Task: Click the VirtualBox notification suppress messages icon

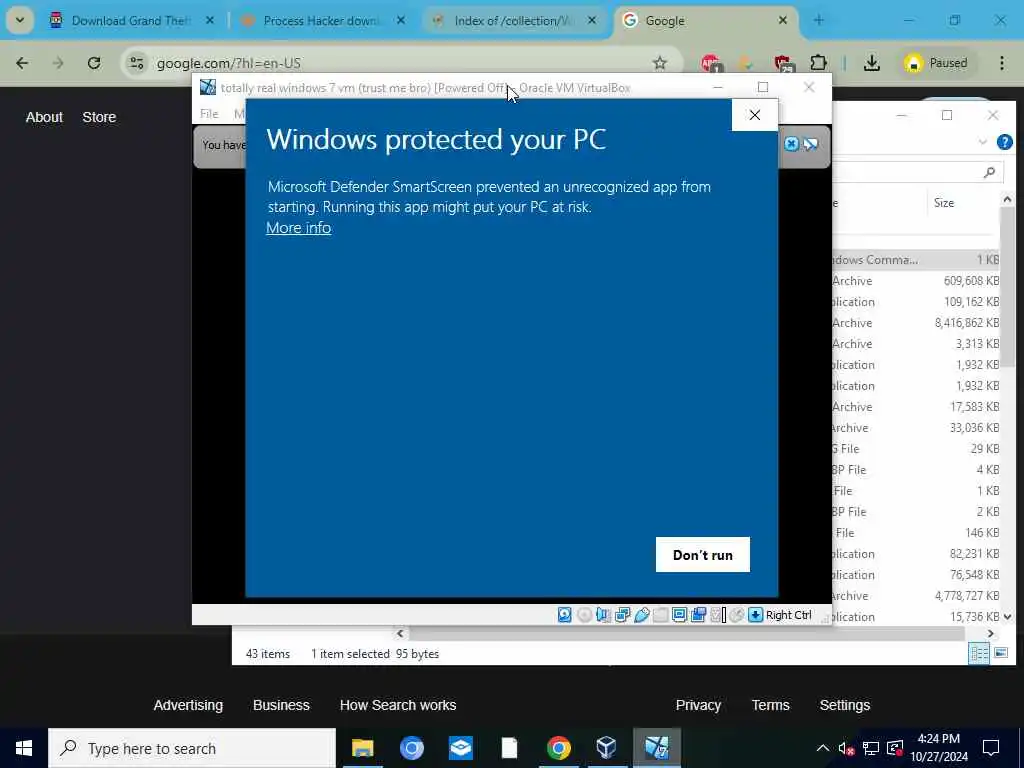Action: (810, 144)
